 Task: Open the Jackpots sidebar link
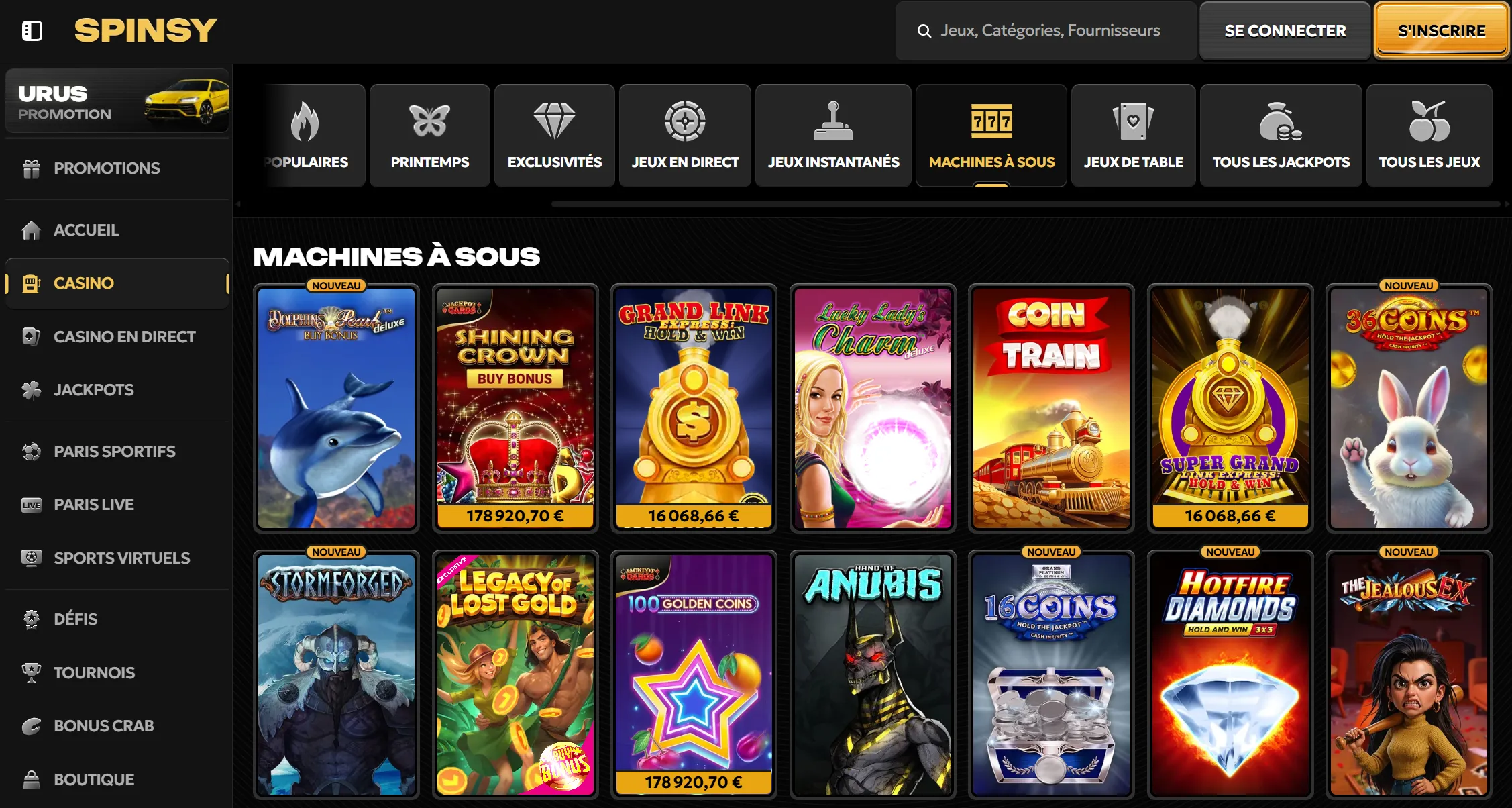(117, 390)
